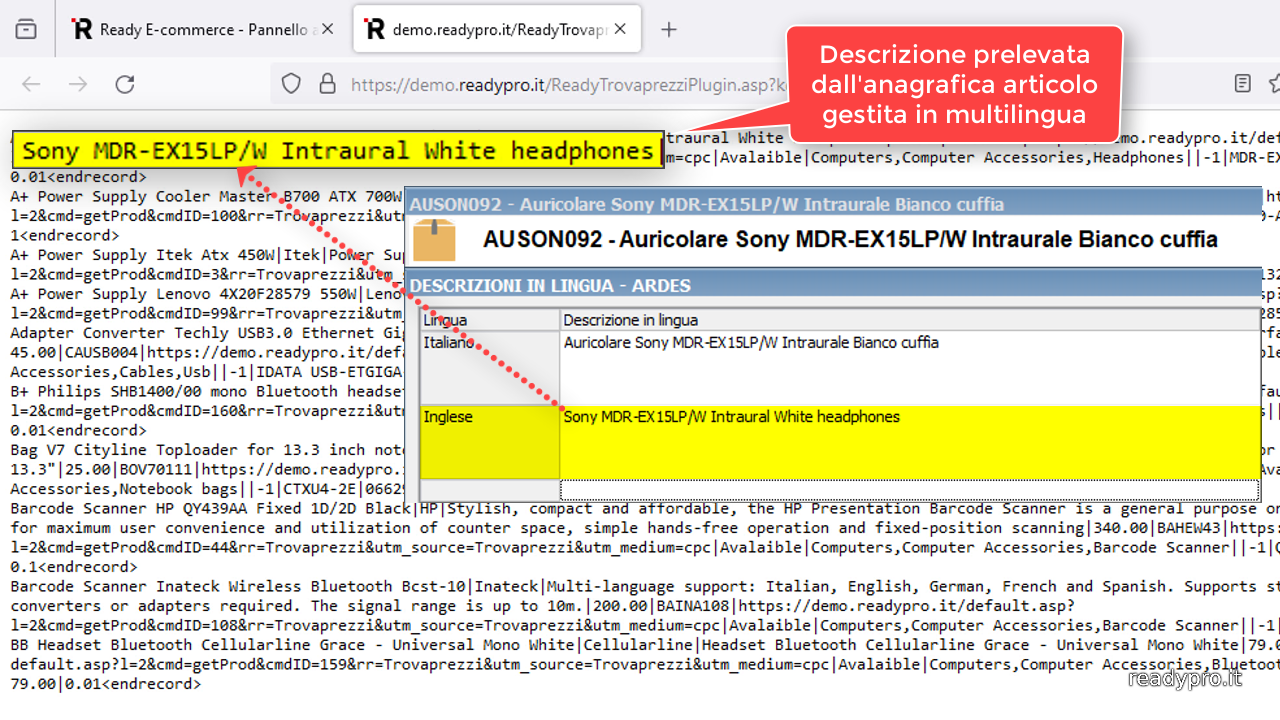Select the demo.readypro.it ReadyTrovaprezzi tab
1280x720 pixels.
tap(497, 29)
